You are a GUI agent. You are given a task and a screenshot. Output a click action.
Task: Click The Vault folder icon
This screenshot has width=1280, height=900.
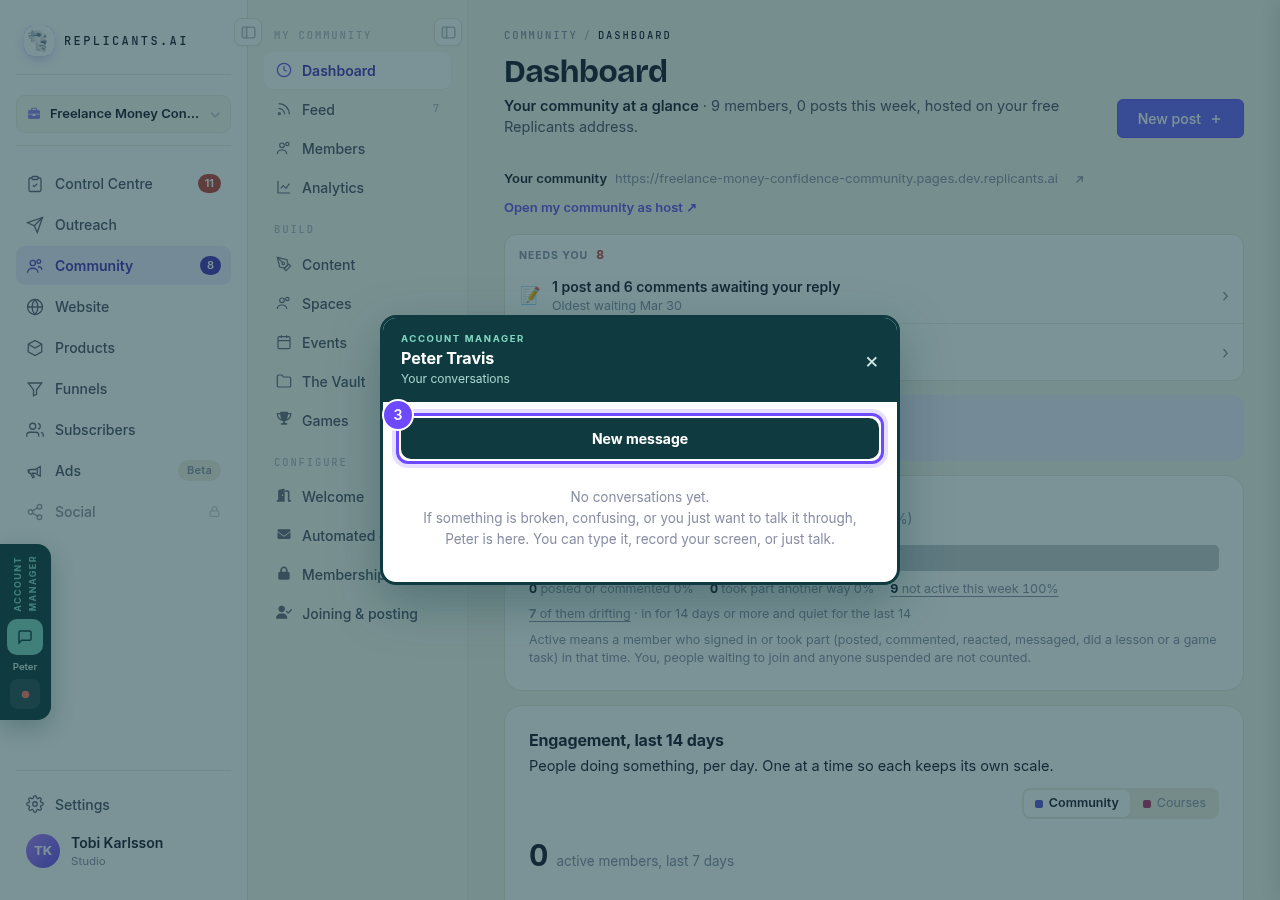pos(284,382)
